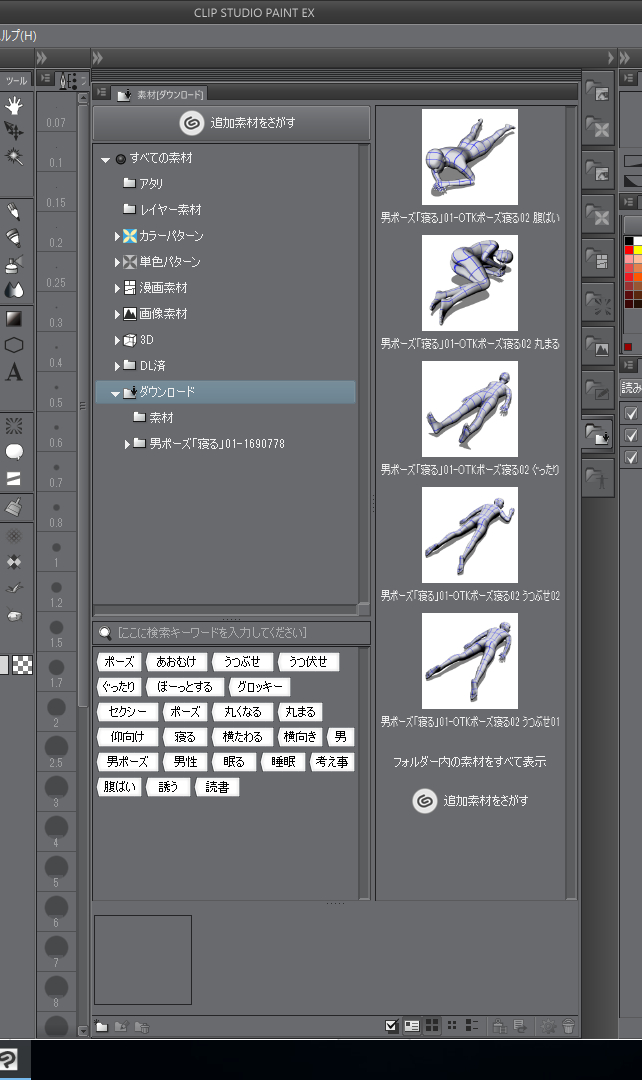Screen dimensions: 642x1081
Task: Toggle the third checkbox in right panel
Action: (631, 458)
